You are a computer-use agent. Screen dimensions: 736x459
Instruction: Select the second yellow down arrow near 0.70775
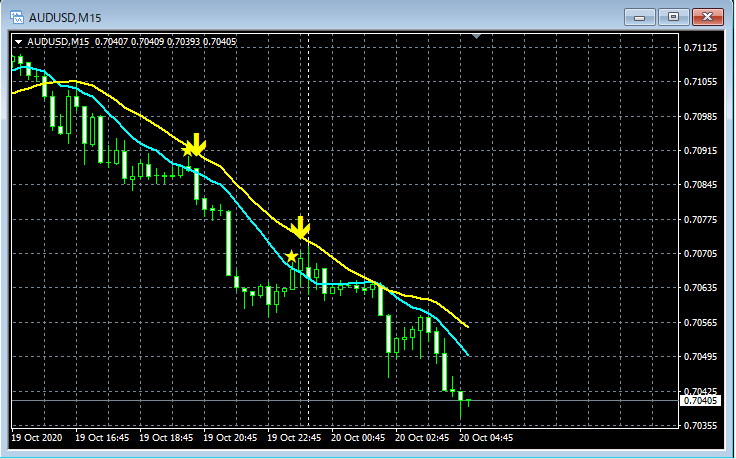coord(300,228)
